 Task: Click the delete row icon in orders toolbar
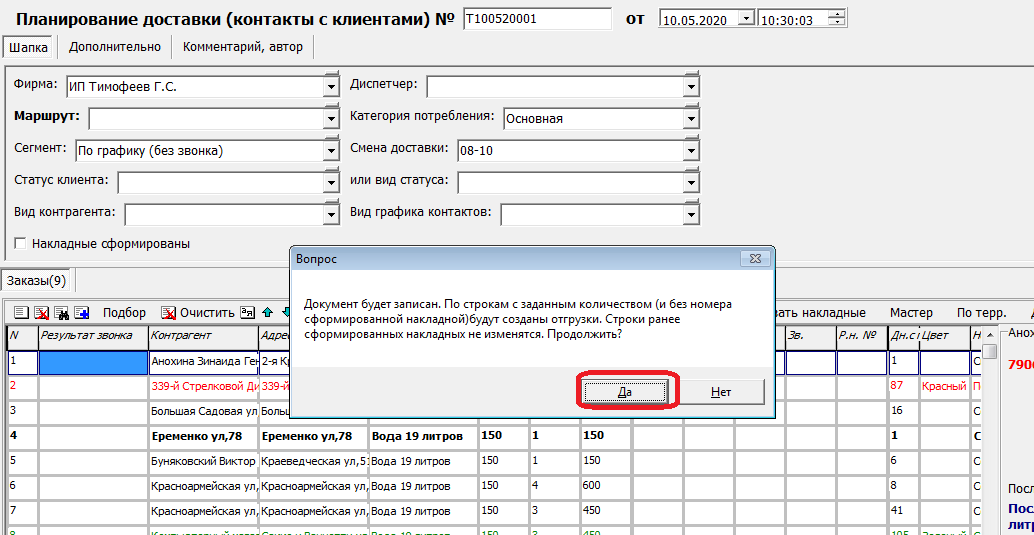coord(41,313)
